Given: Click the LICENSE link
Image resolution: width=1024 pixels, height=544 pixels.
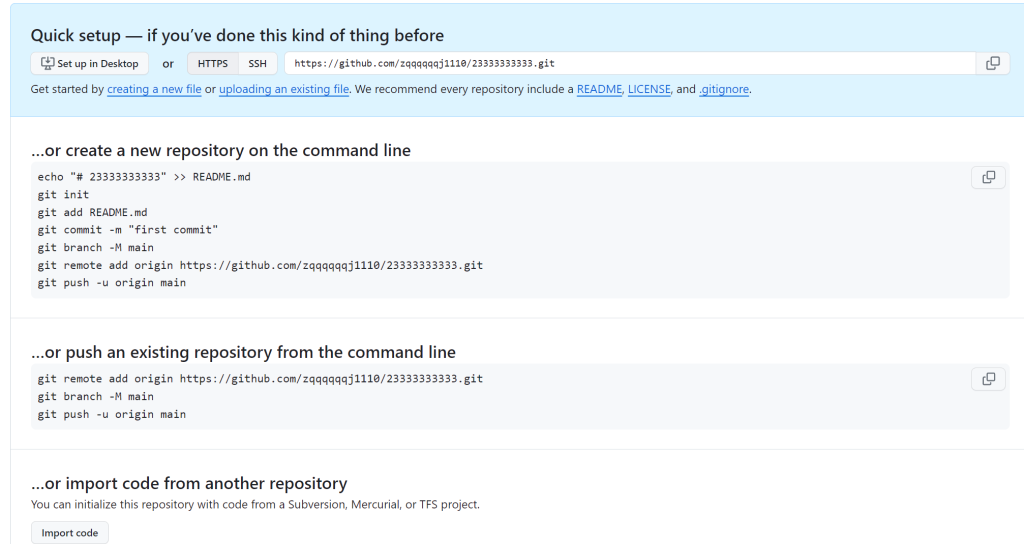Looking at the screenshot, I should pyautogui.click(x=649, y=89).
